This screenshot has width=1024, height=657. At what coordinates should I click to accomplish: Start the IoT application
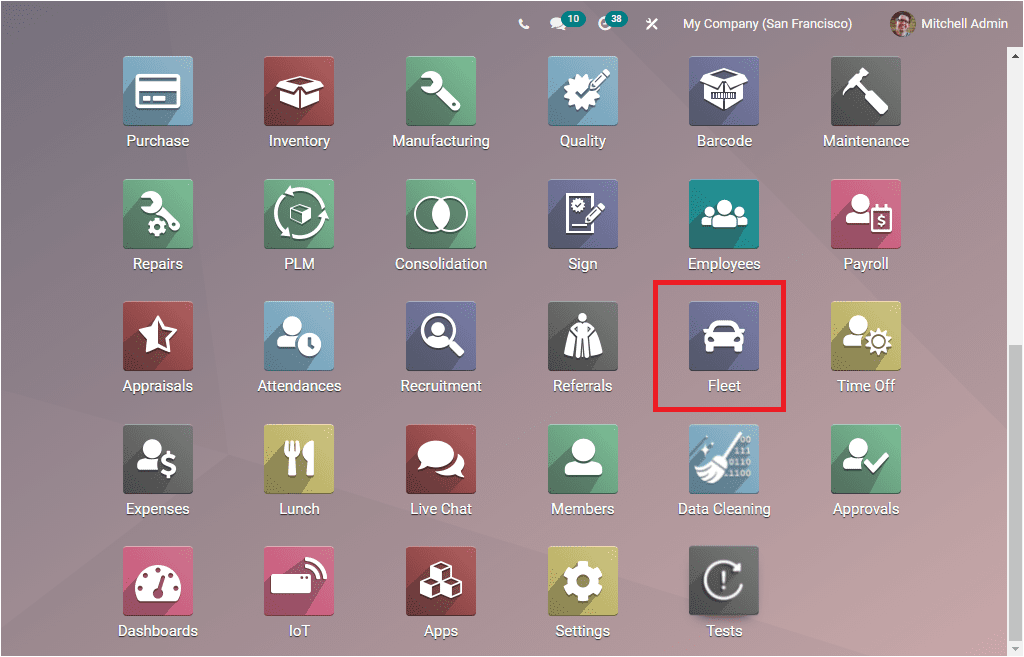(x=298, y=579)
